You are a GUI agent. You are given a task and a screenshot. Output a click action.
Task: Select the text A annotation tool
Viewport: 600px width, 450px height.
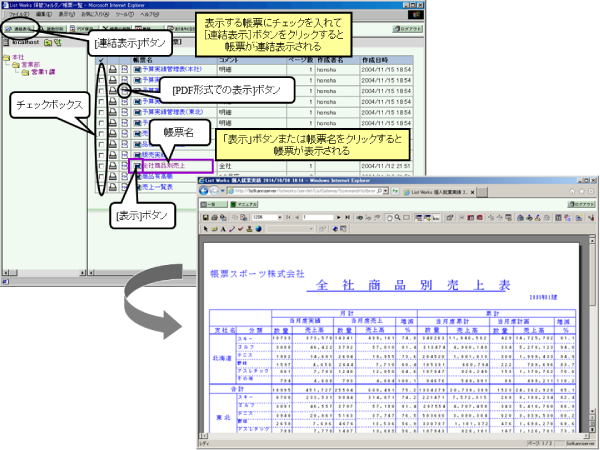(x=223, y=229)
